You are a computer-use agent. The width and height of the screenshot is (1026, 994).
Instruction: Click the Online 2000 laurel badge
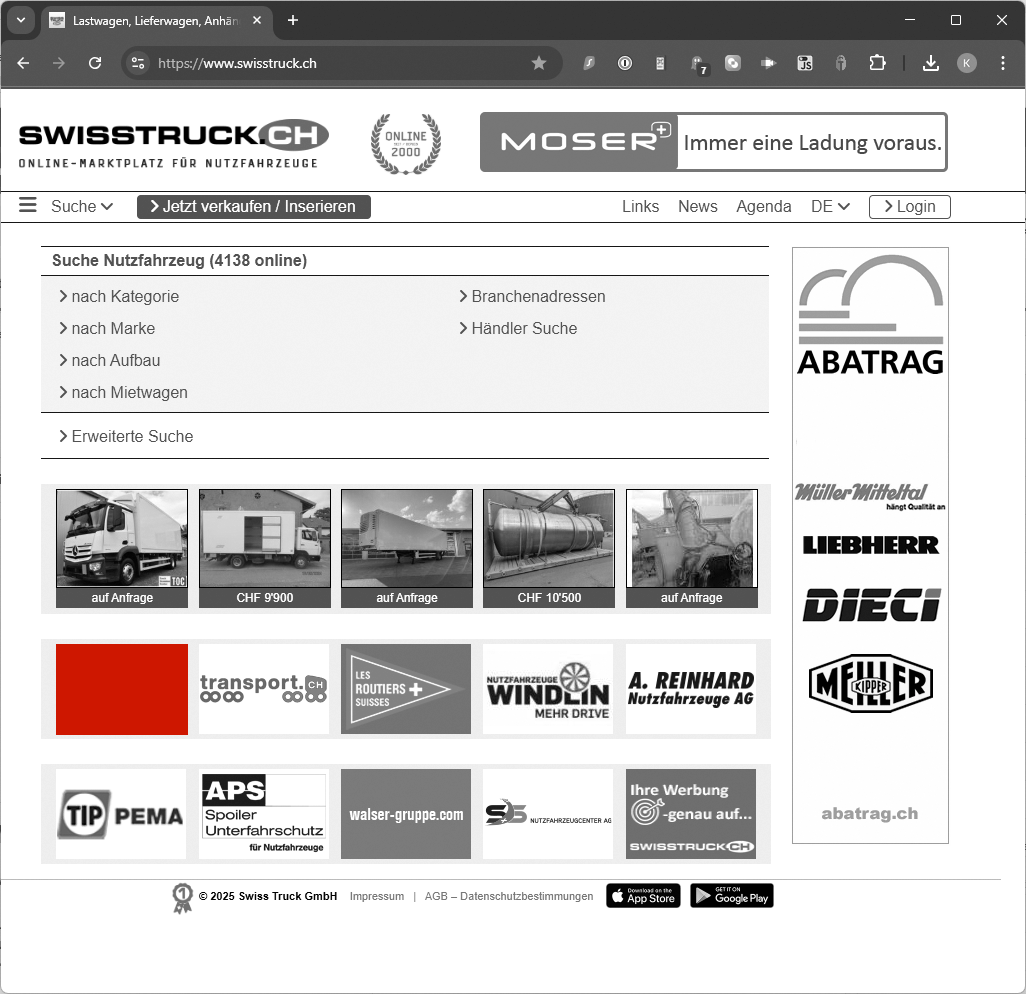click(x=406, y=144)
